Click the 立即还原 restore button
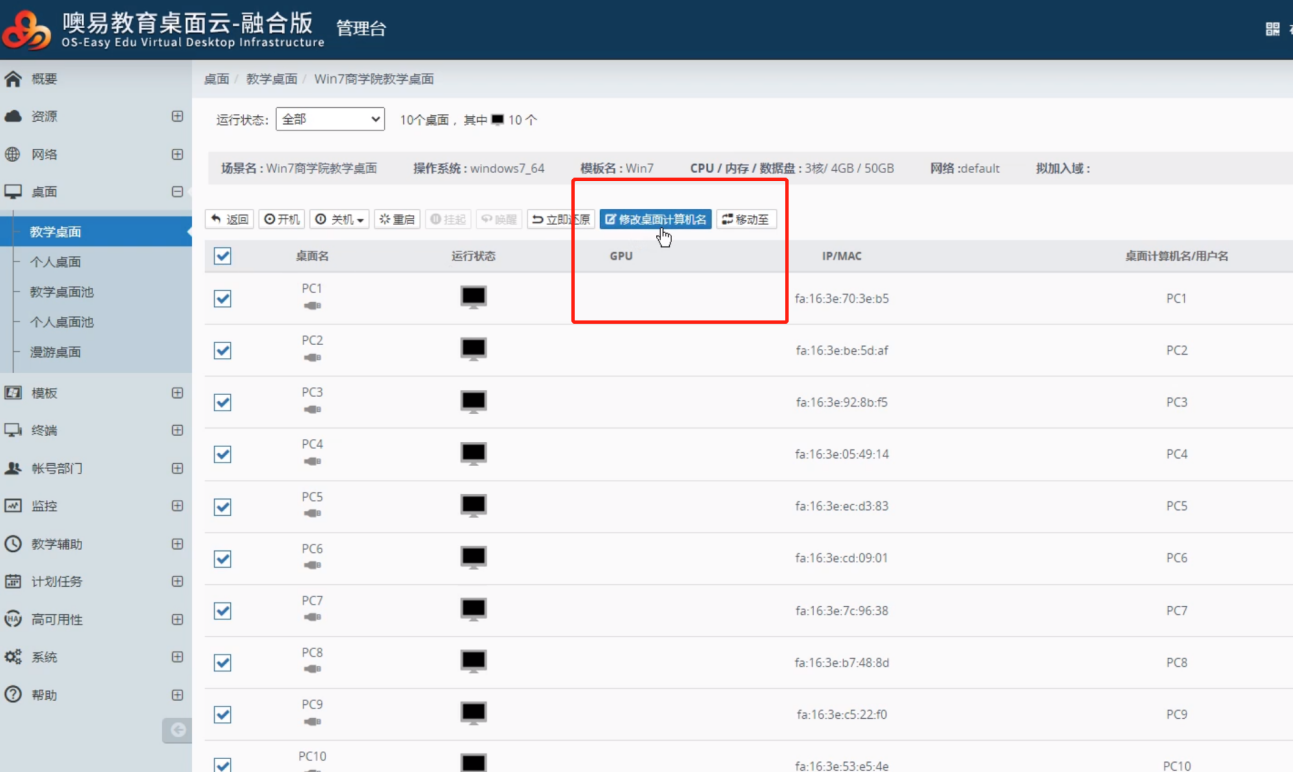The width and height of the screenshot is (1293, 772). point(561,219)
